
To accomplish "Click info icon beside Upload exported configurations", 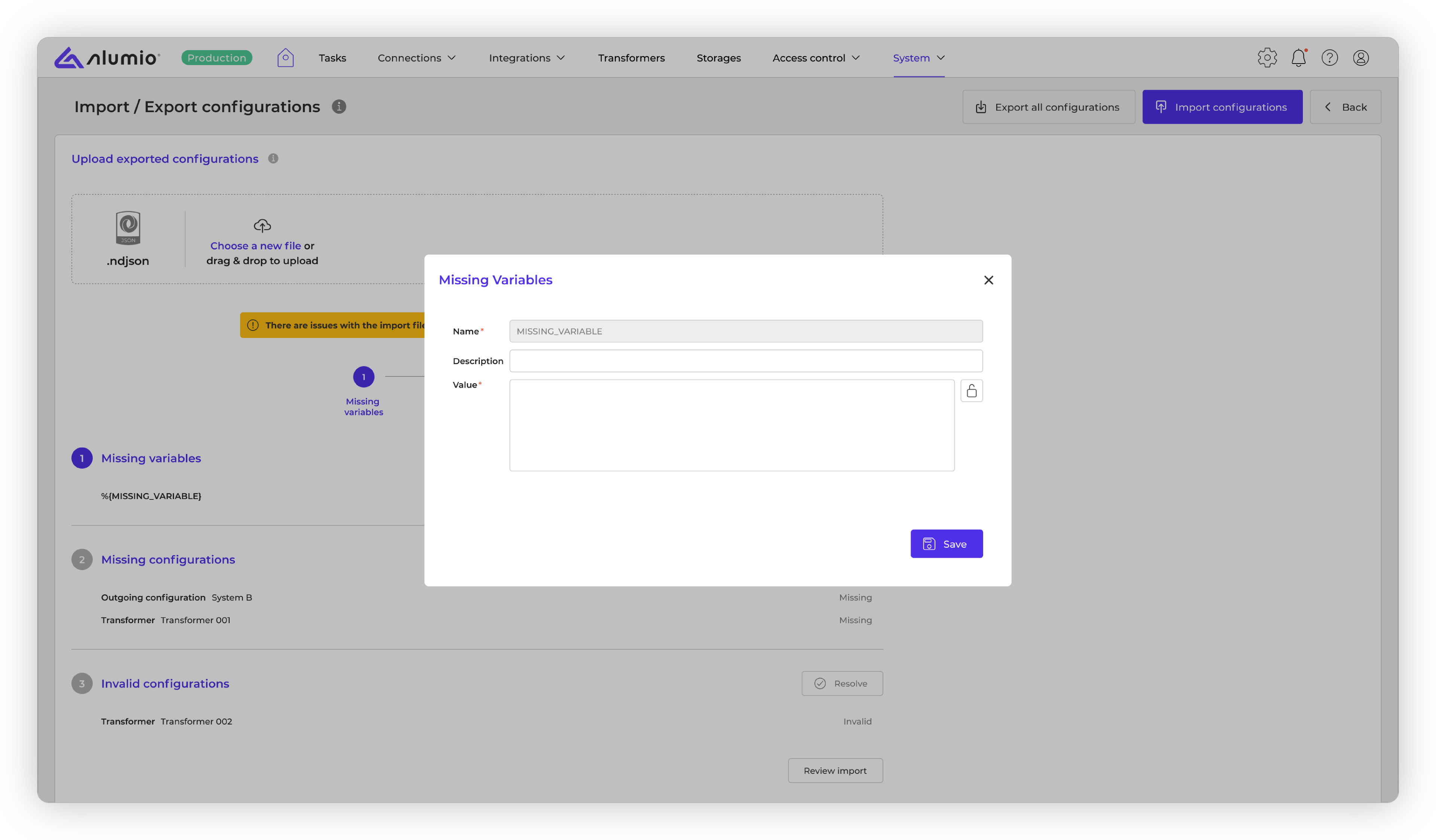I will 273,159.
